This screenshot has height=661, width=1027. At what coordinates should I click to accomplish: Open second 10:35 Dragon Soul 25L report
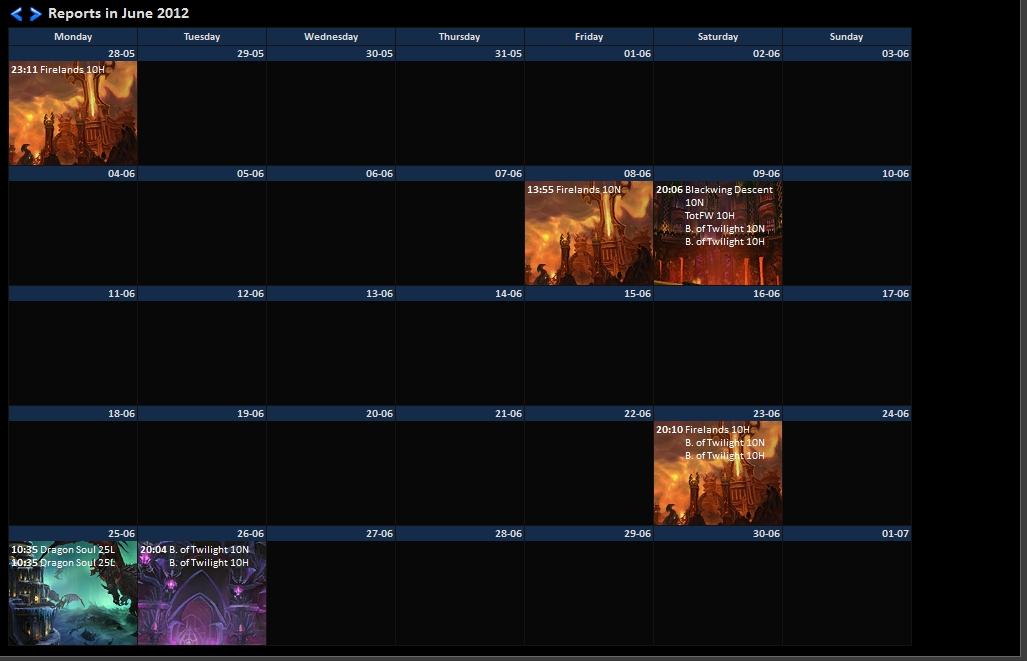coord(63,563)
